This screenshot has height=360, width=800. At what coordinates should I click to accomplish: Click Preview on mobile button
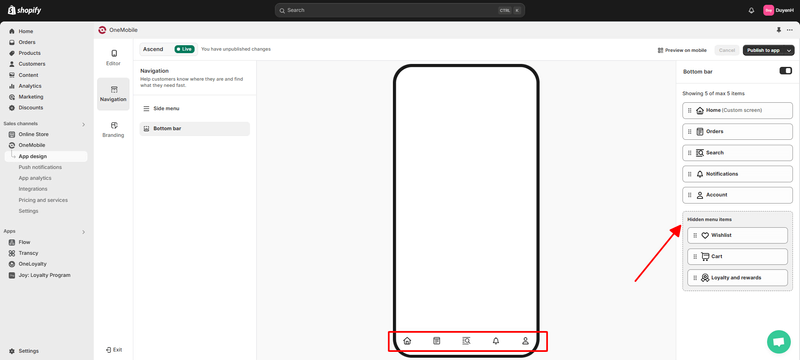click(x=682, y=50)
